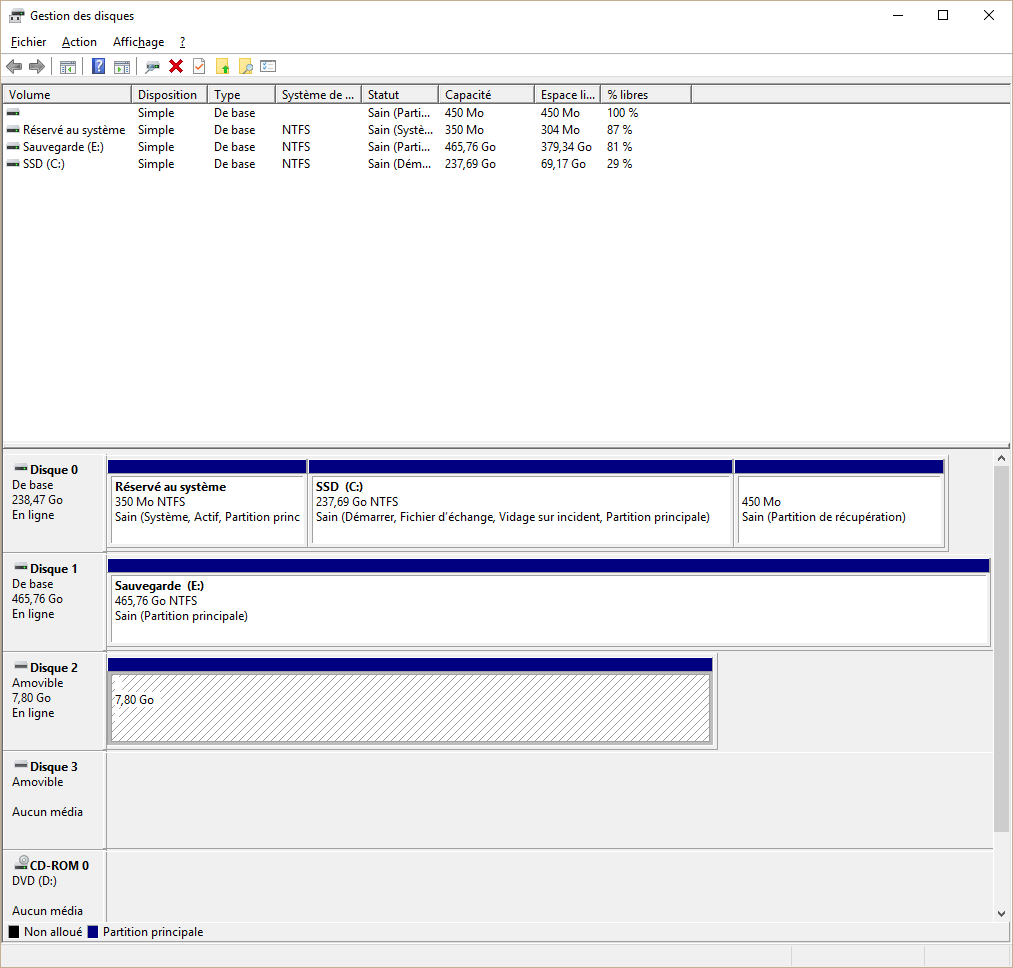Open the Action menu
The image size is (1013, 968).
pyautogui.click(x=79, y=42)
